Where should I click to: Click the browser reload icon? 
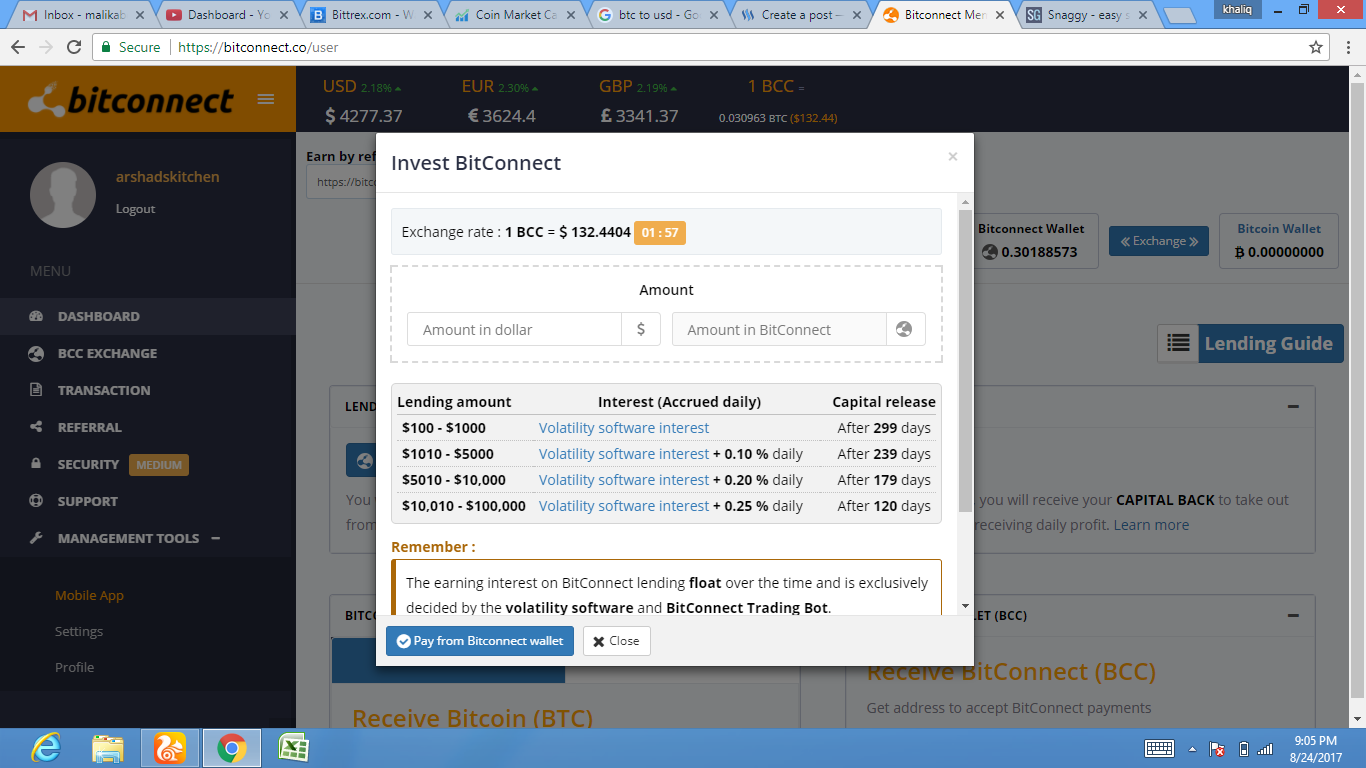pos(74,47)
